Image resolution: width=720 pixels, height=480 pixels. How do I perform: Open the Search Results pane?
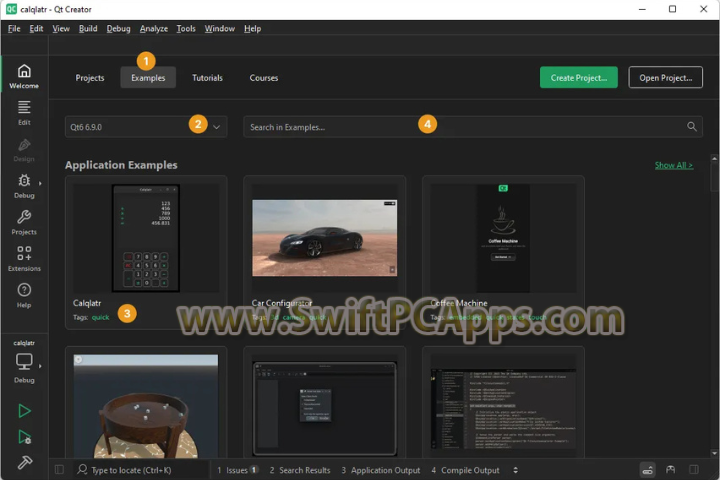(x=299, y=470)
